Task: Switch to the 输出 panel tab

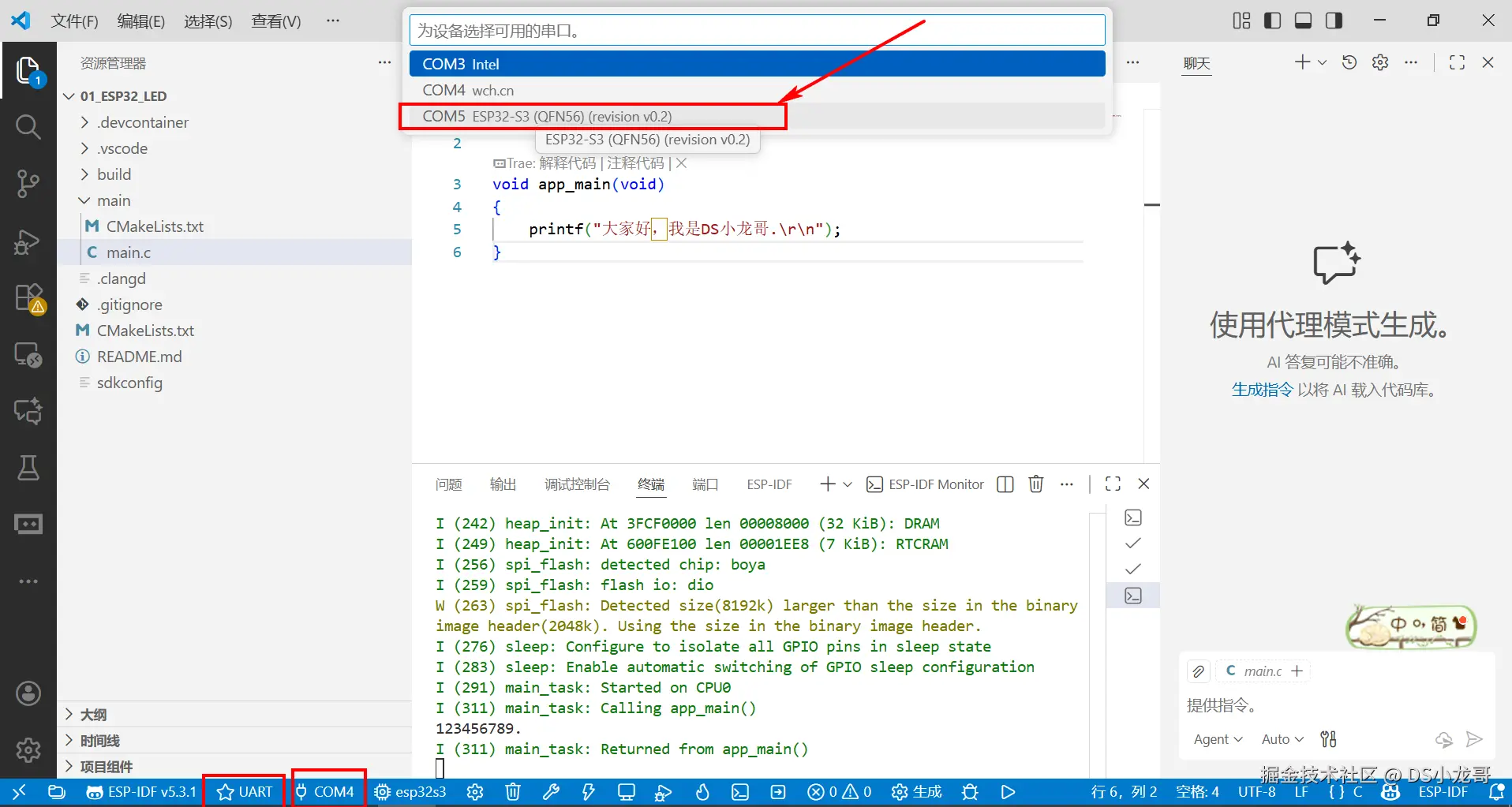Action: (503, 484)
